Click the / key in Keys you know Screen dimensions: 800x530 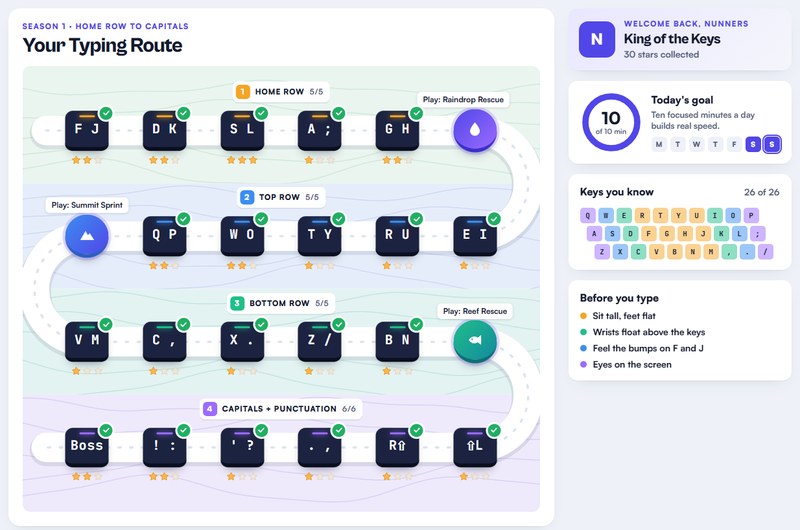point(765,251)
